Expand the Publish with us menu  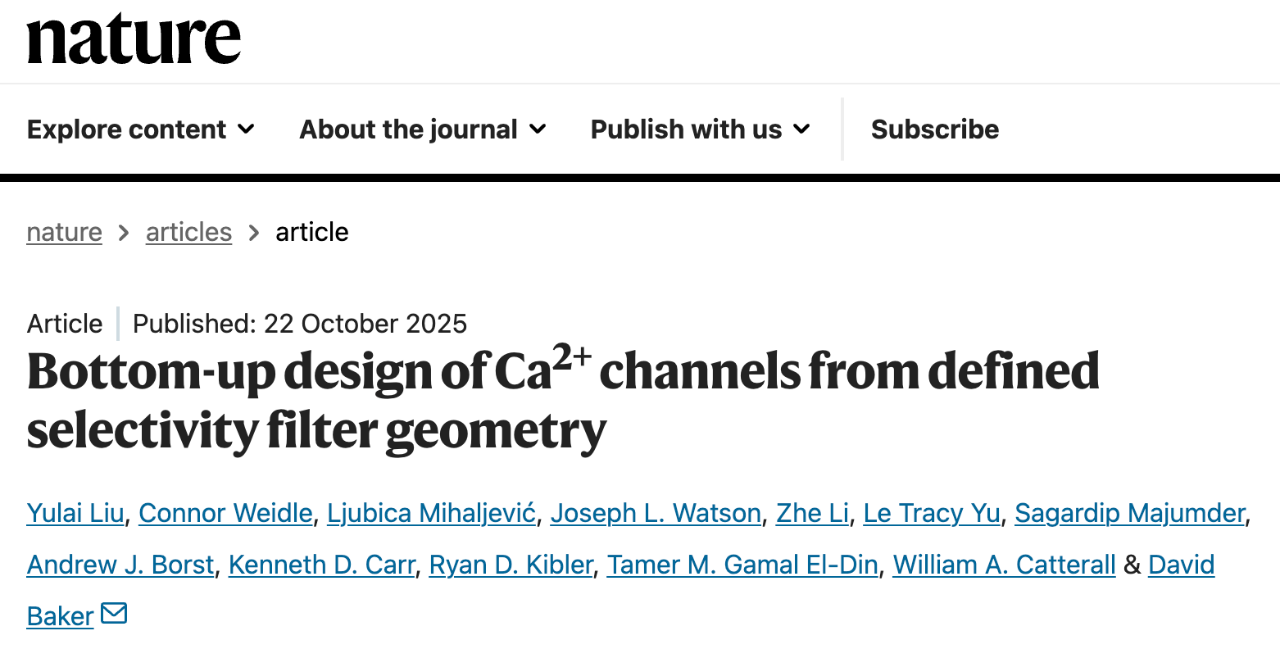tap(700, 129)
